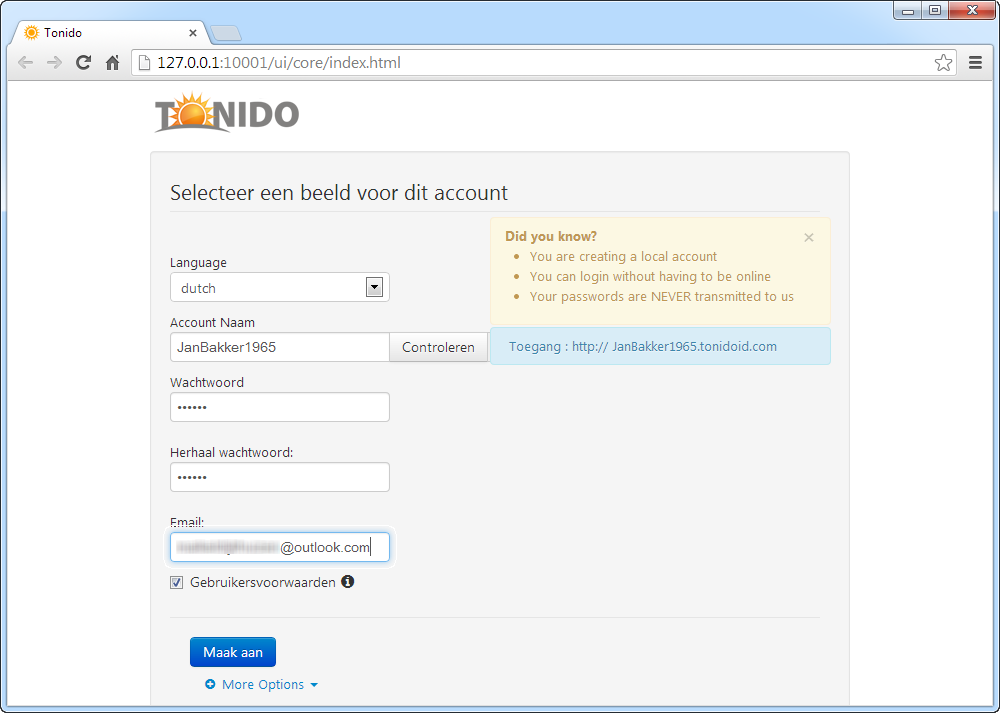Maximize the browser window
This screenshot has width=1000, height=713.
pos(935,10)
